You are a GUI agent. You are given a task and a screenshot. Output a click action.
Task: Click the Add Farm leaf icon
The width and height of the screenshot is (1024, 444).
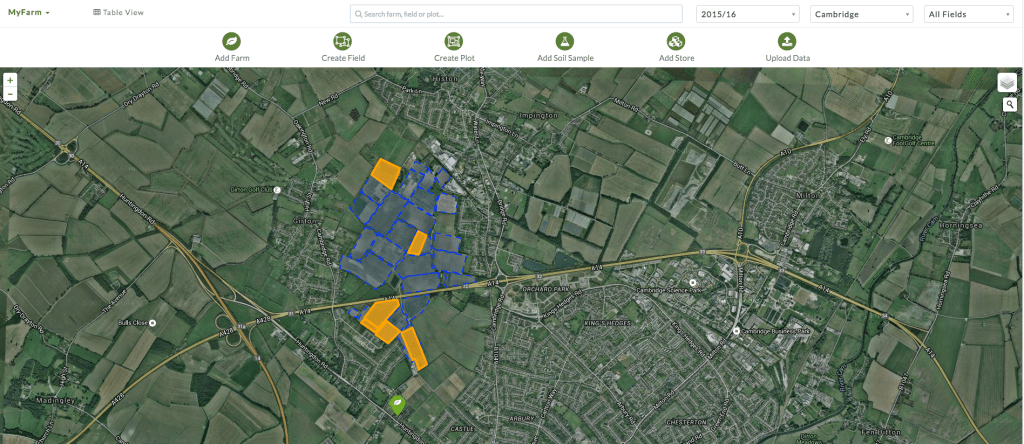(231, 42)
